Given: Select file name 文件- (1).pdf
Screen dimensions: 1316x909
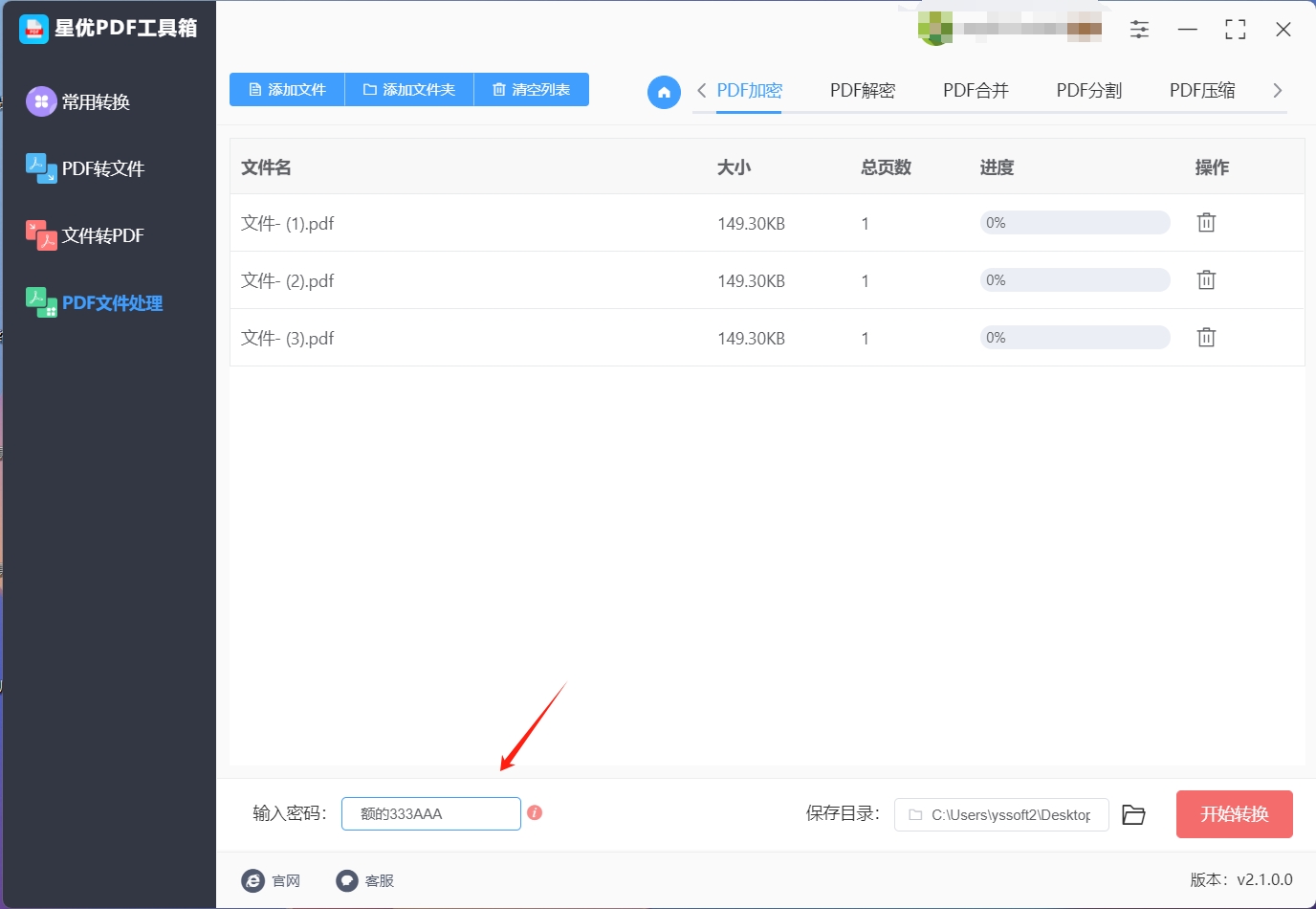Looking at the screenshot, I should [288, 224].
